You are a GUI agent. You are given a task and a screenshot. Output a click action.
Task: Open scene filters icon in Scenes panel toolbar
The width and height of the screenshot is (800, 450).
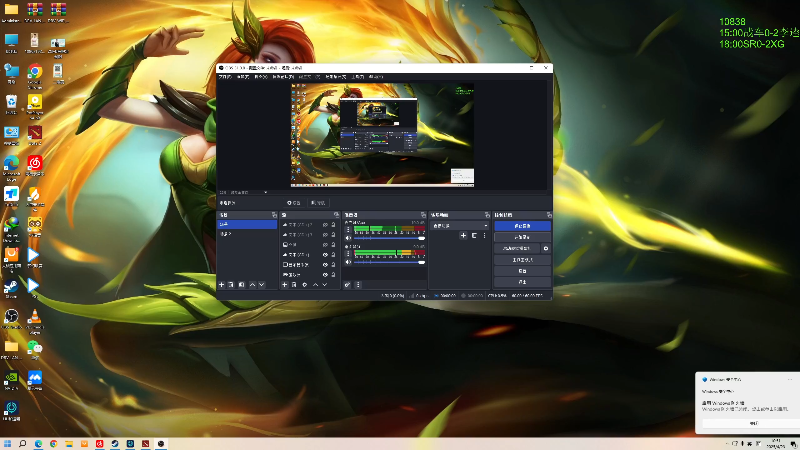coord(241,285)
